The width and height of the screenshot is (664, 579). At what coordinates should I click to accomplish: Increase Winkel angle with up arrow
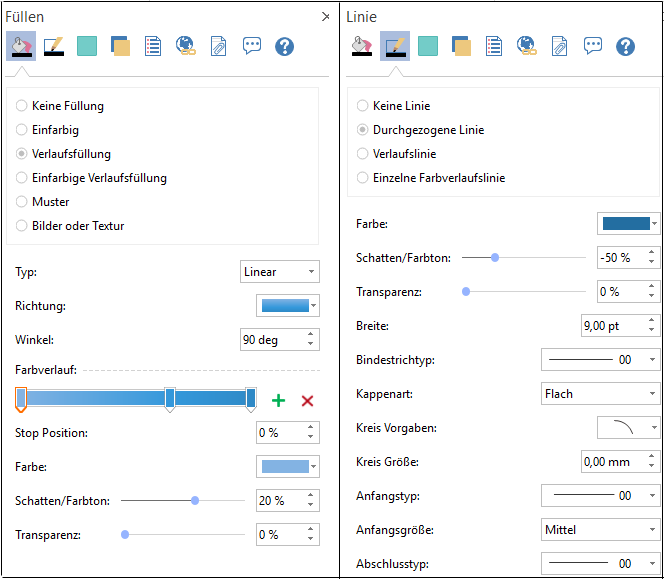(311, 335)
